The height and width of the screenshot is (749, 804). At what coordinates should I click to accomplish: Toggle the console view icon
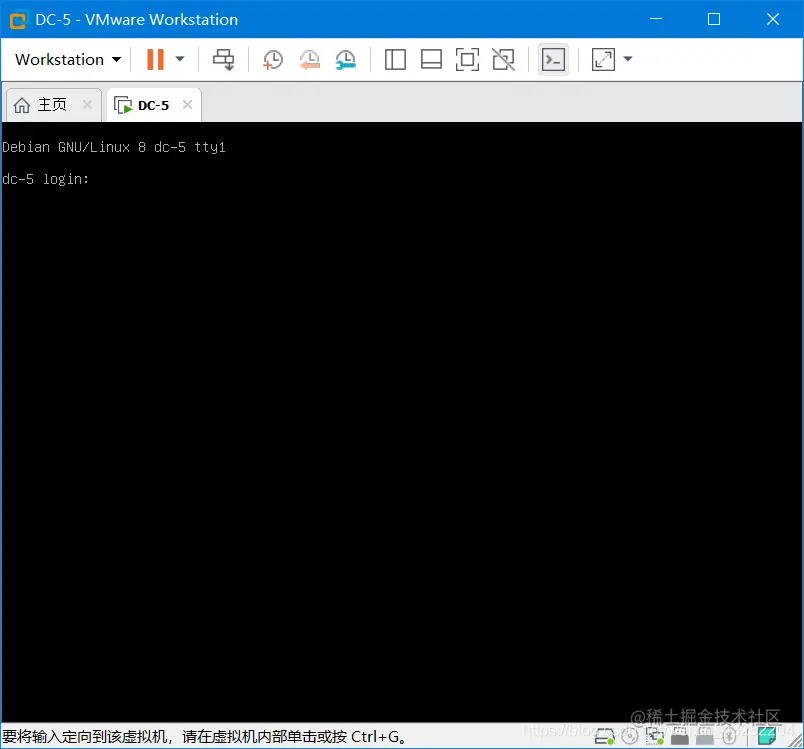click(x=553, y=59)
